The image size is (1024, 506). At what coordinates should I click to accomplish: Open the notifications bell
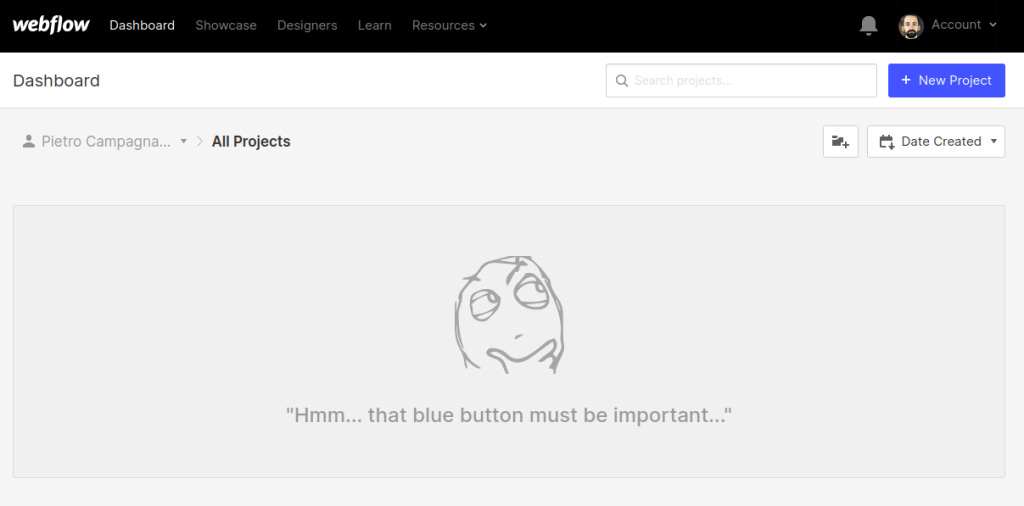coord(868,25)
